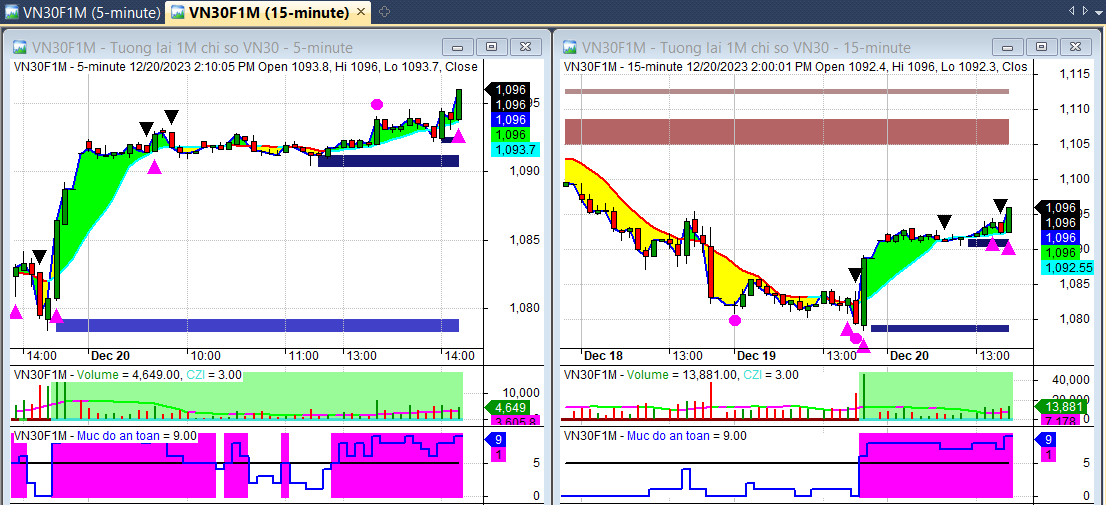
Task: Select the cyan 1,092.55 price label
Action: [1069, 267]
